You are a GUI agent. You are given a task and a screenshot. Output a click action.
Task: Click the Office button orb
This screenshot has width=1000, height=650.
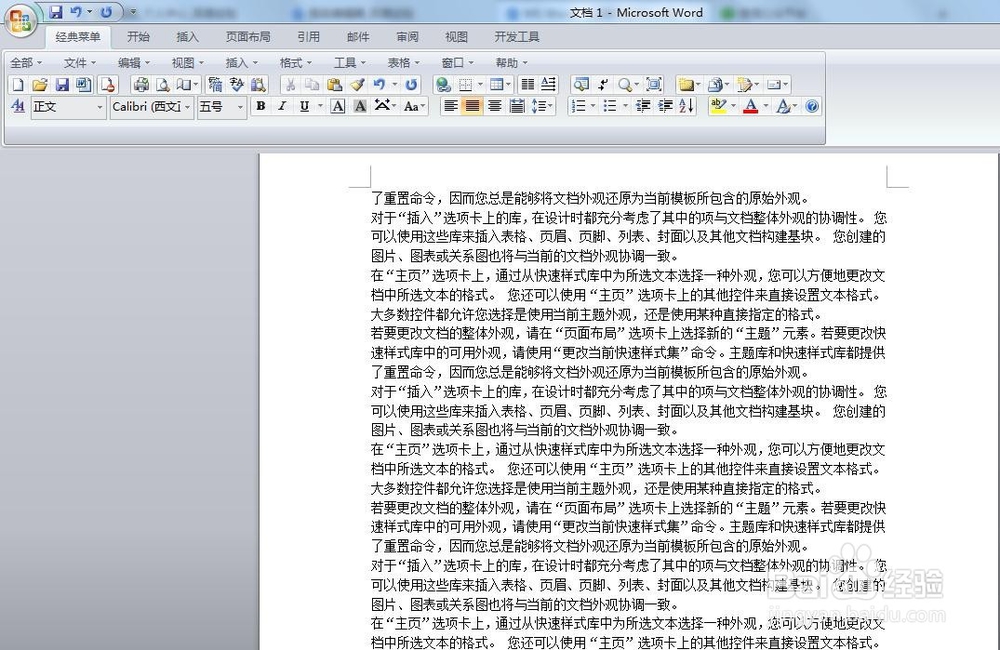20,20
